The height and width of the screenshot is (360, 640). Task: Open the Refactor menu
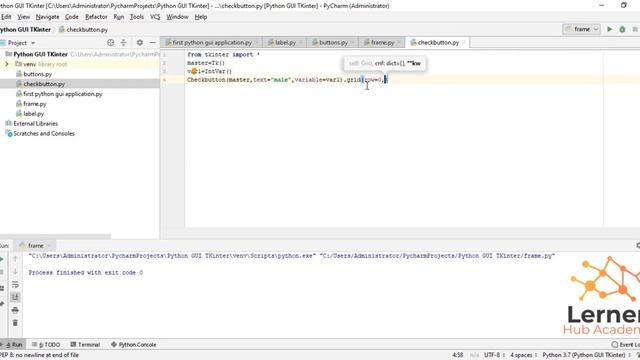tap(96, 17)
